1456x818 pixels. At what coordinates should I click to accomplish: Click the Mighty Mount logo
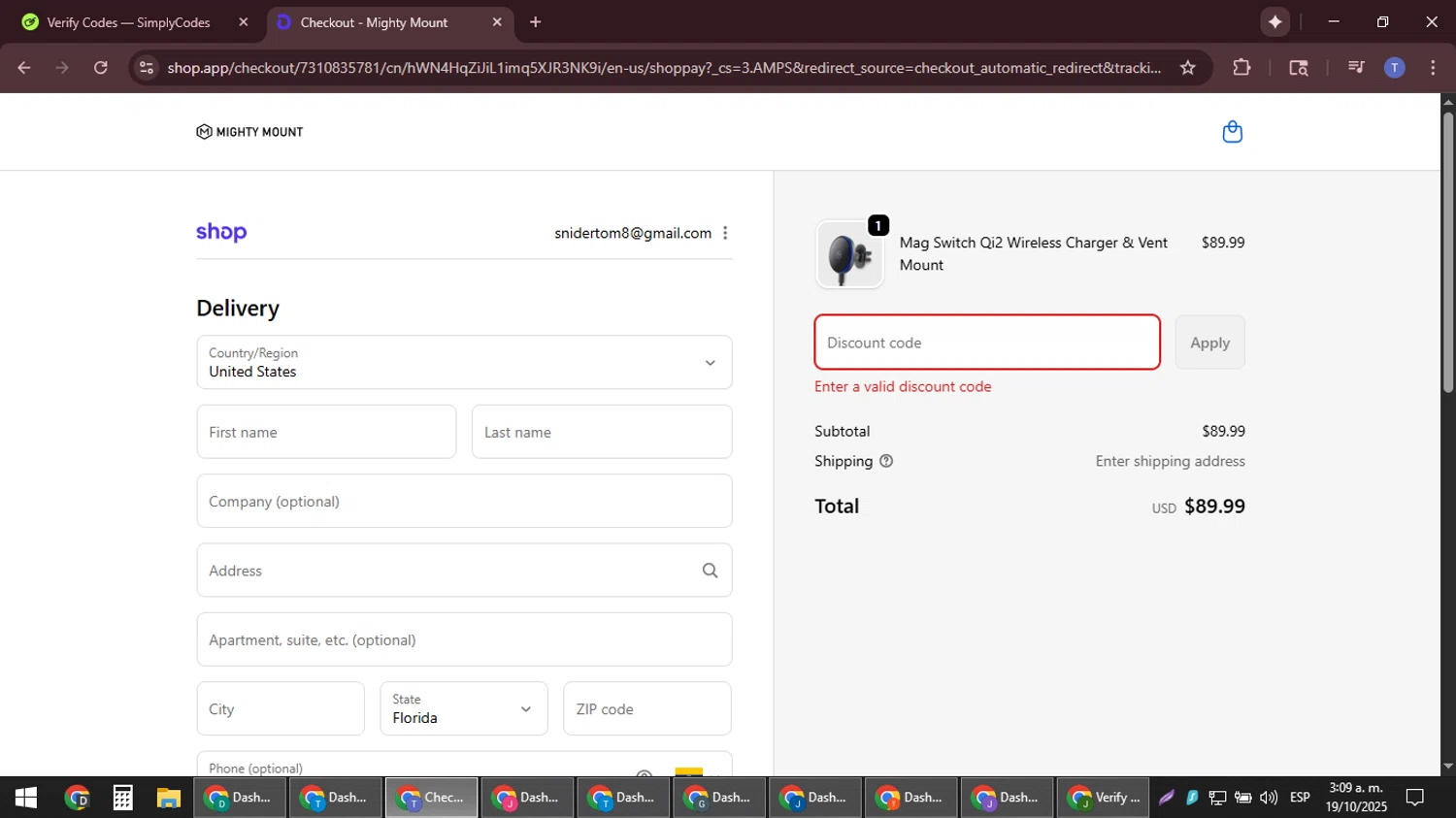click(249, 132)
